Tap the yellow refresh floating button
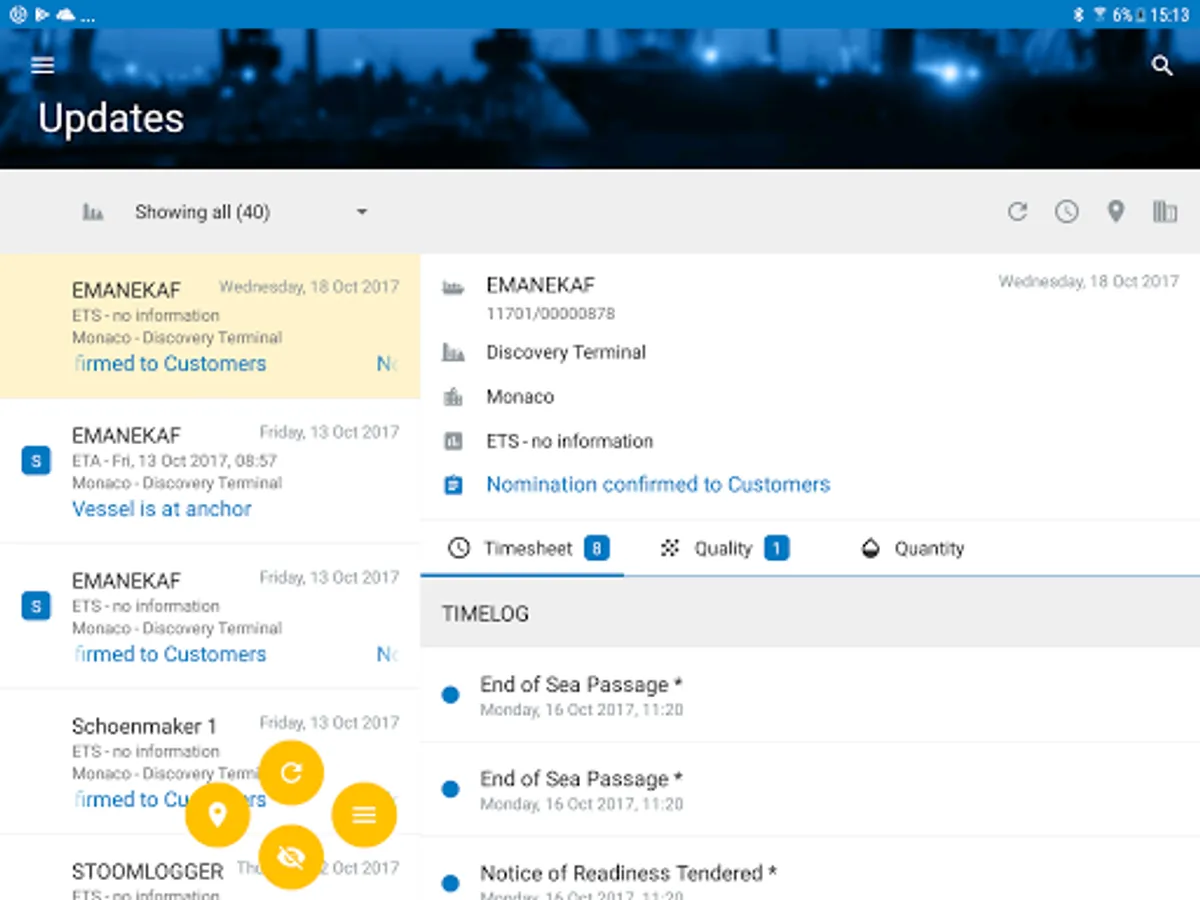This screenshot has width=1200, height=900. 291,772
